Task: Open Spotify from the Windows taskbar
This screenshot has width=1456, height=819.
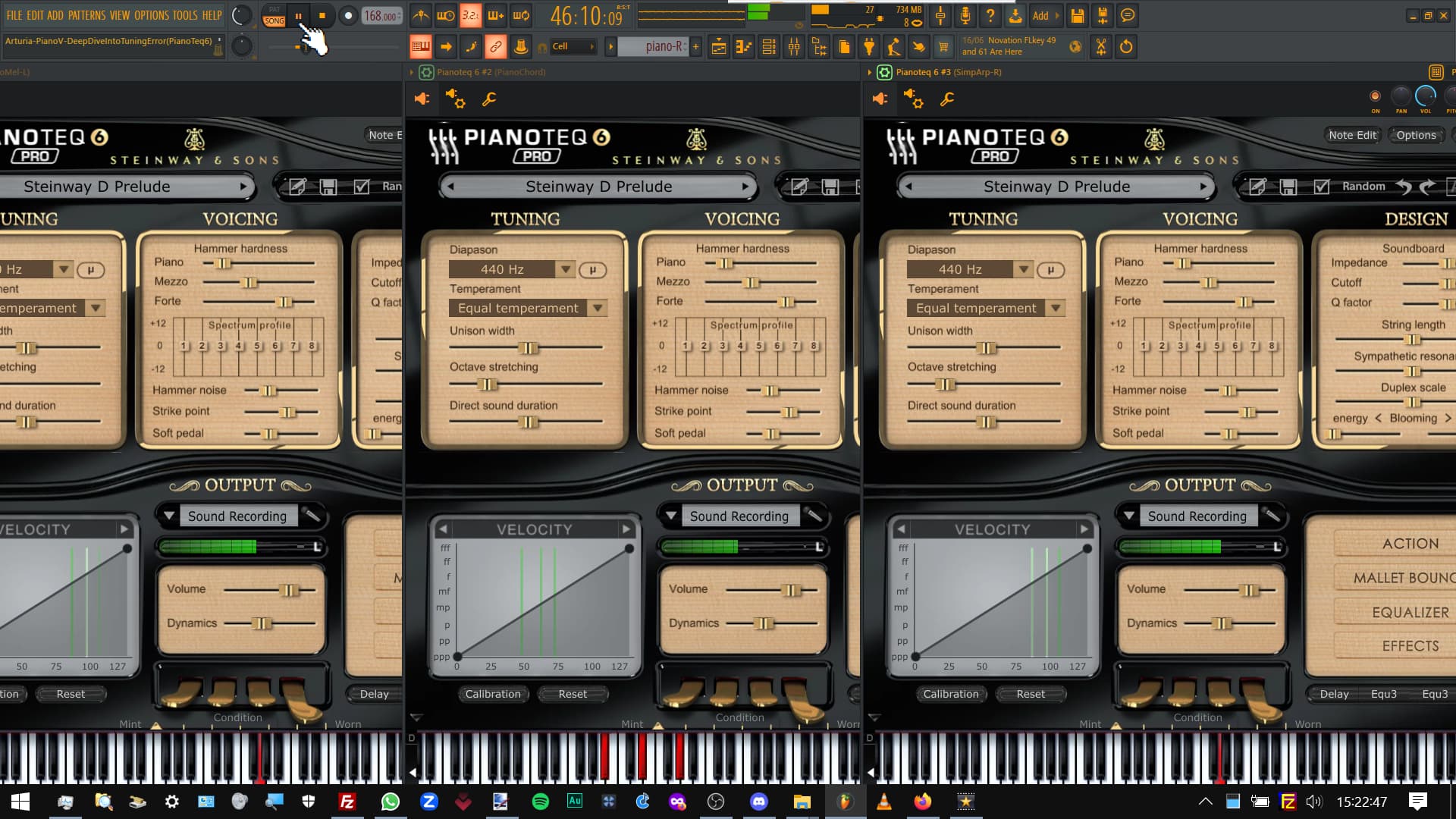Action: coord(540,802)
